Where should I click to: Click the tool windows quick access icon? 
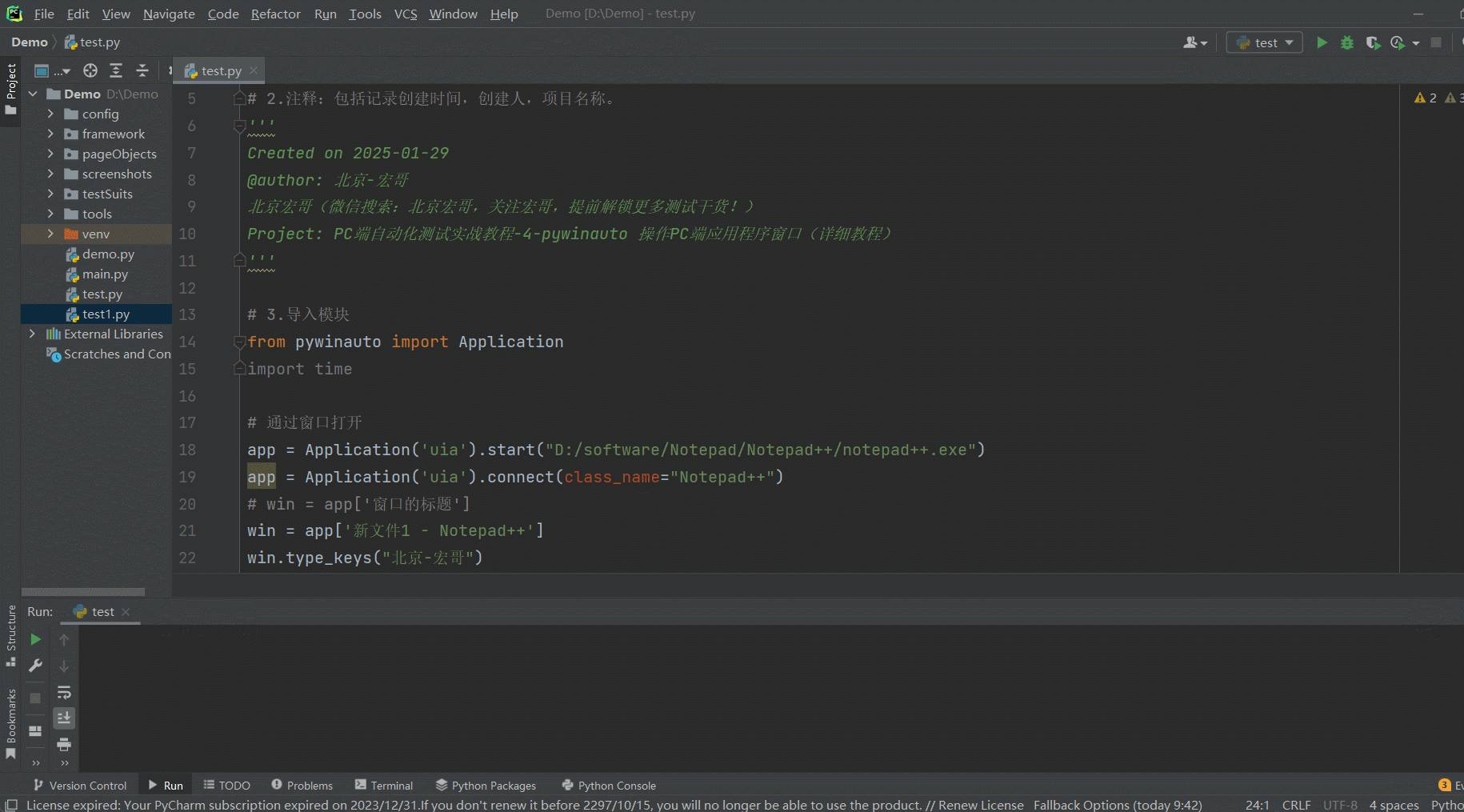pos(11,805)
